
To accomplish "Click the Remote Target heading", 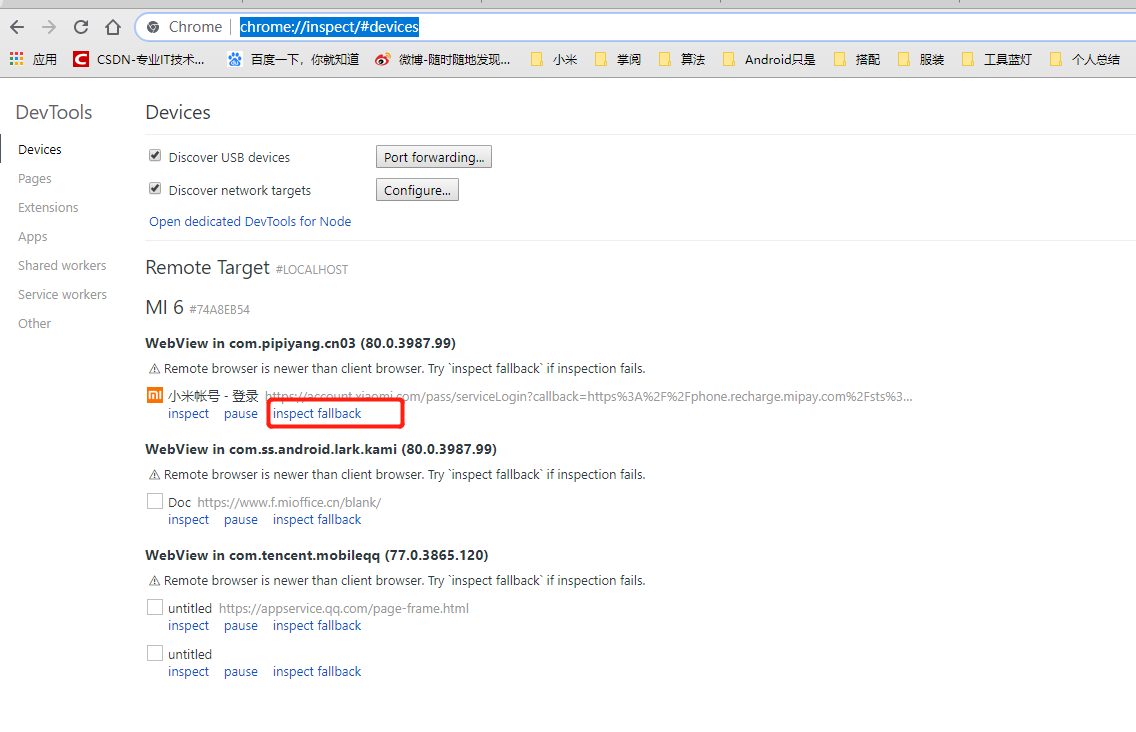I will pyautogui.click(x=207, y=267).
